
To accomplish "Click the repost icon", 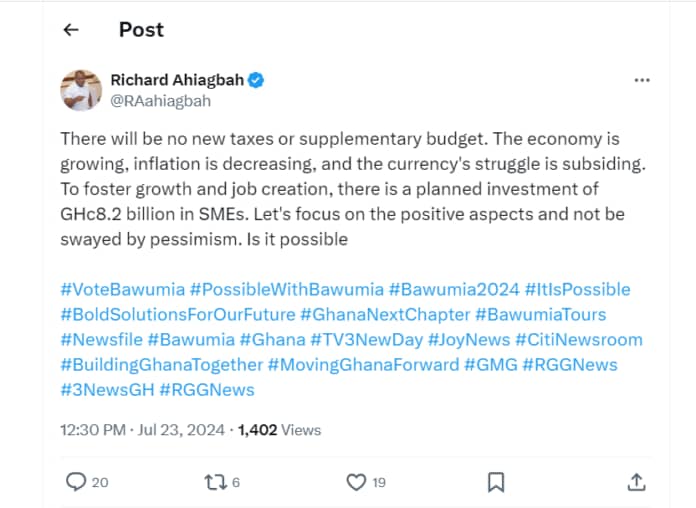I will coord(214,482).
